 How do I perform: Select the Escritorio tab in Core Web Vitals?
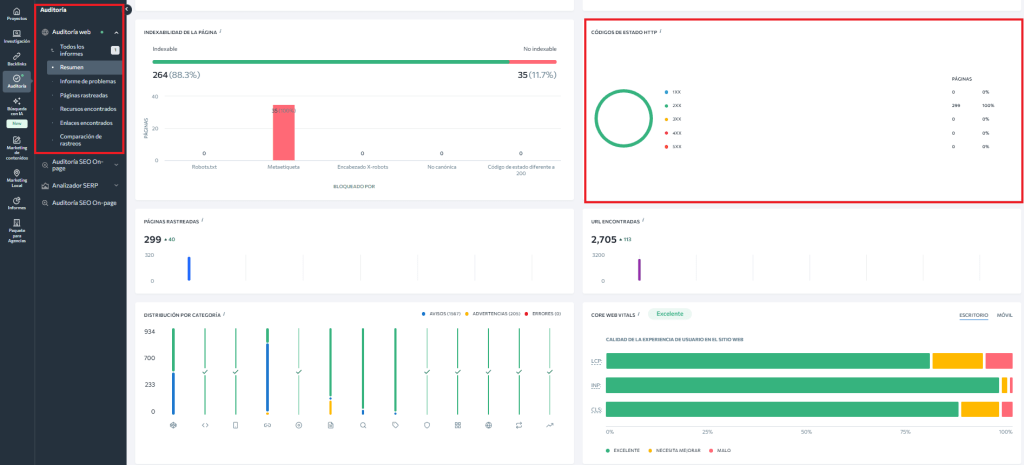coord(973,315)
